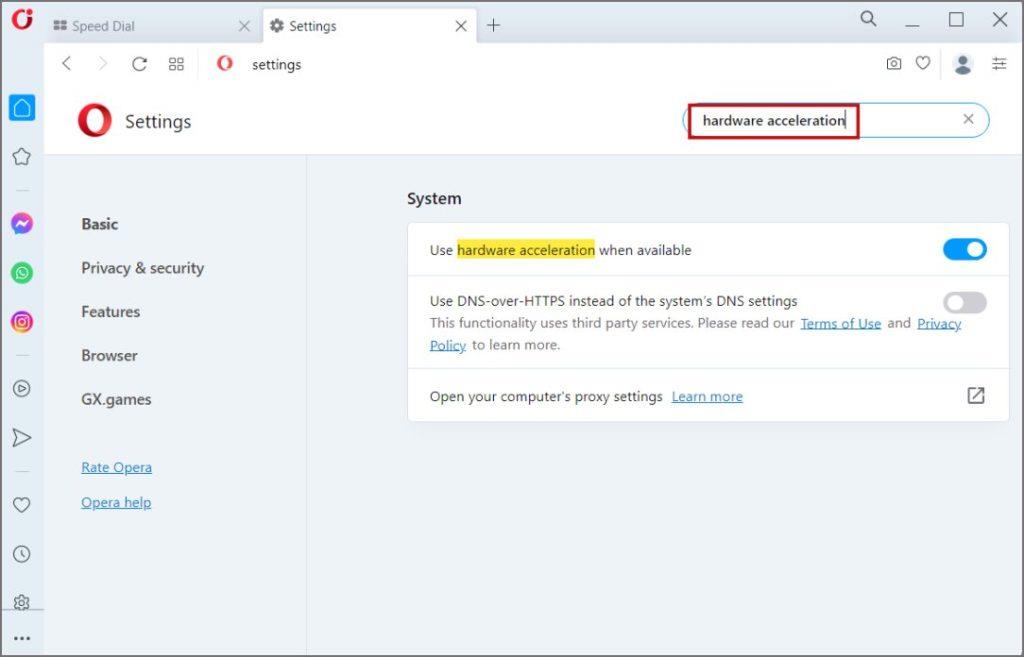The image size is (1024, 657).
Task: Open the profile account icon
Action: (x=963, y=64)
